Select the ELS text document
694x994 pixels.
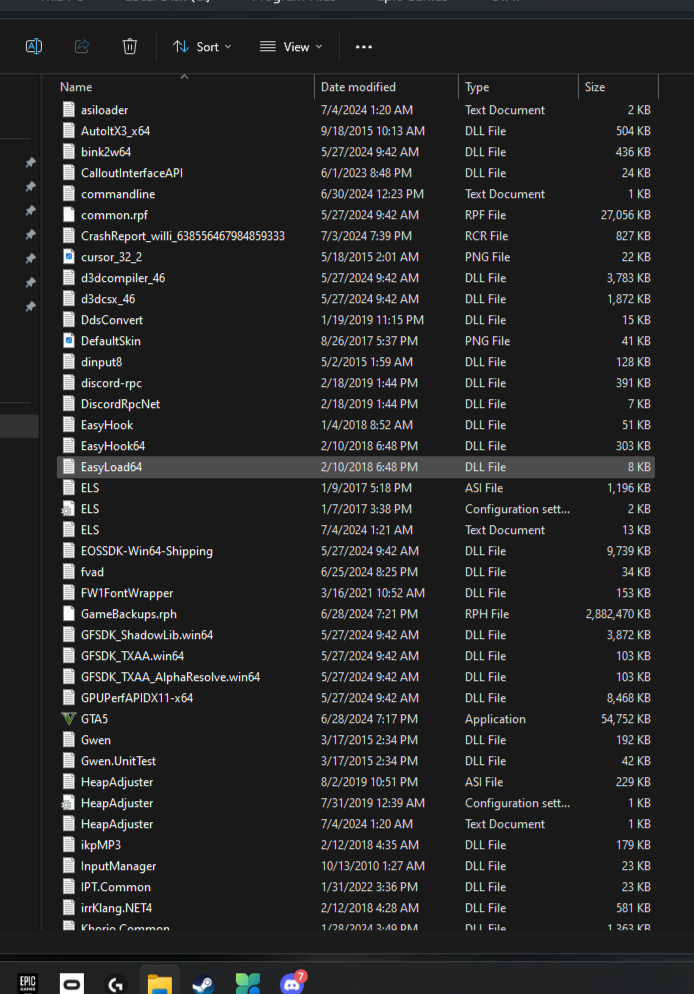pos(356,530)
